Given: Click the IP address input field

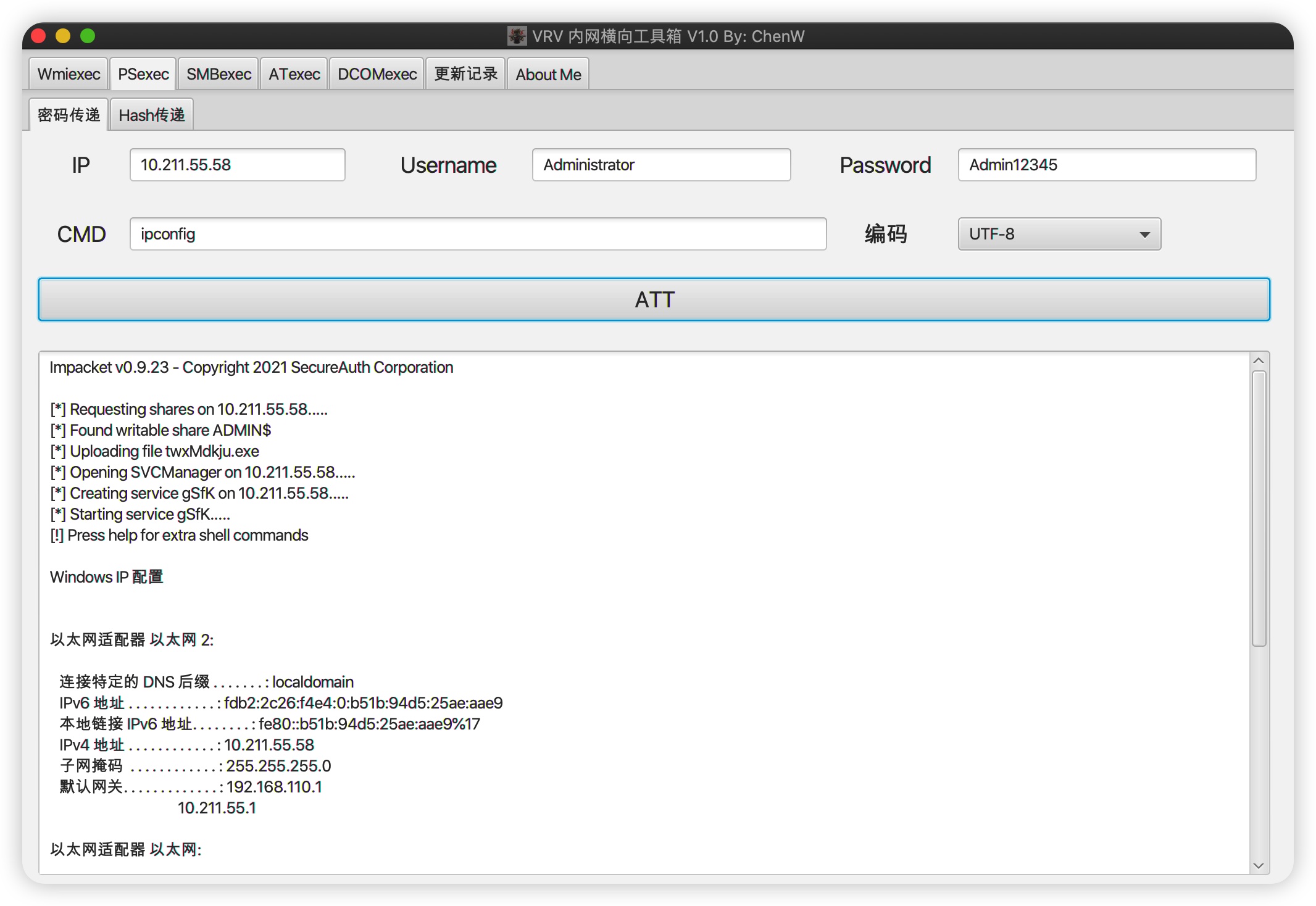Looking at the screenshot, I should (x=237, y=165).
